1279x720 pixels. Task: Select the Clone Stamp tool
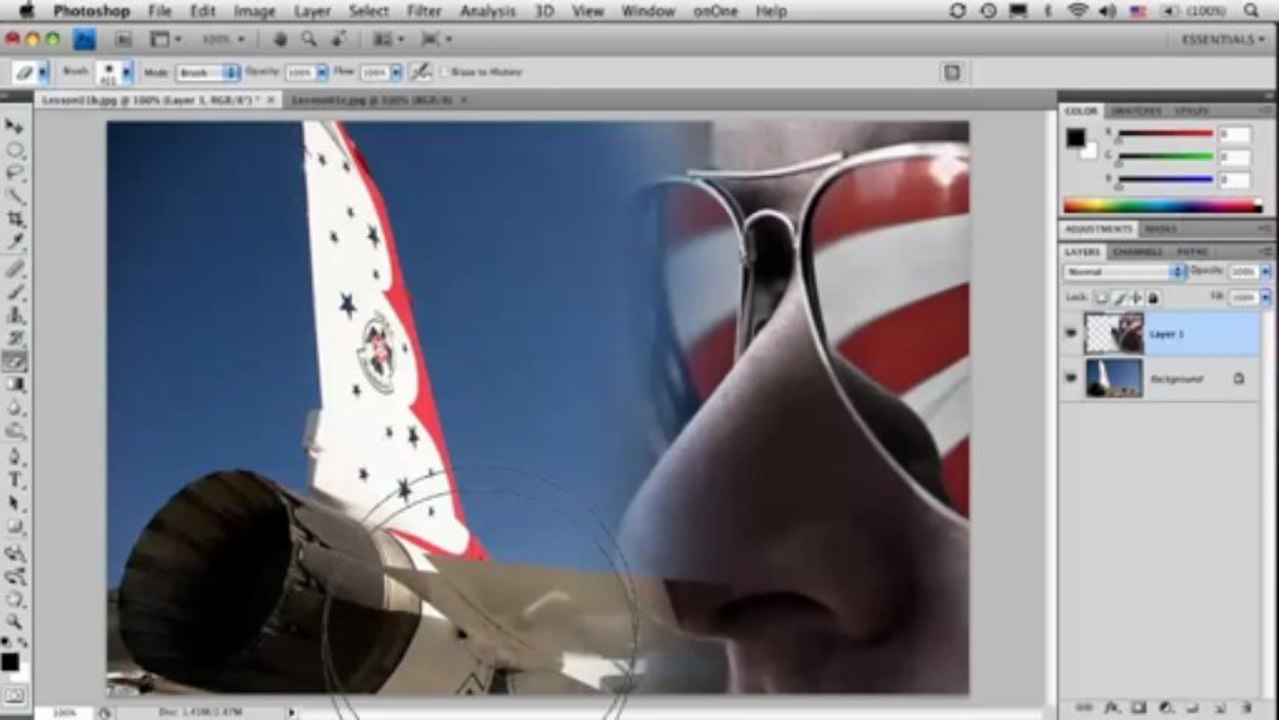pos(14,315)
